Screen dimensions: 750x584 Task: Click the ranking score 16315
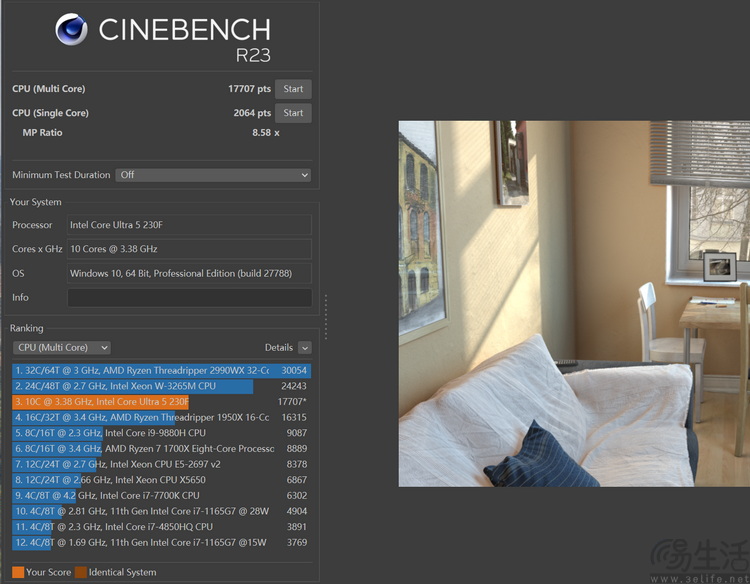point(294,418)
